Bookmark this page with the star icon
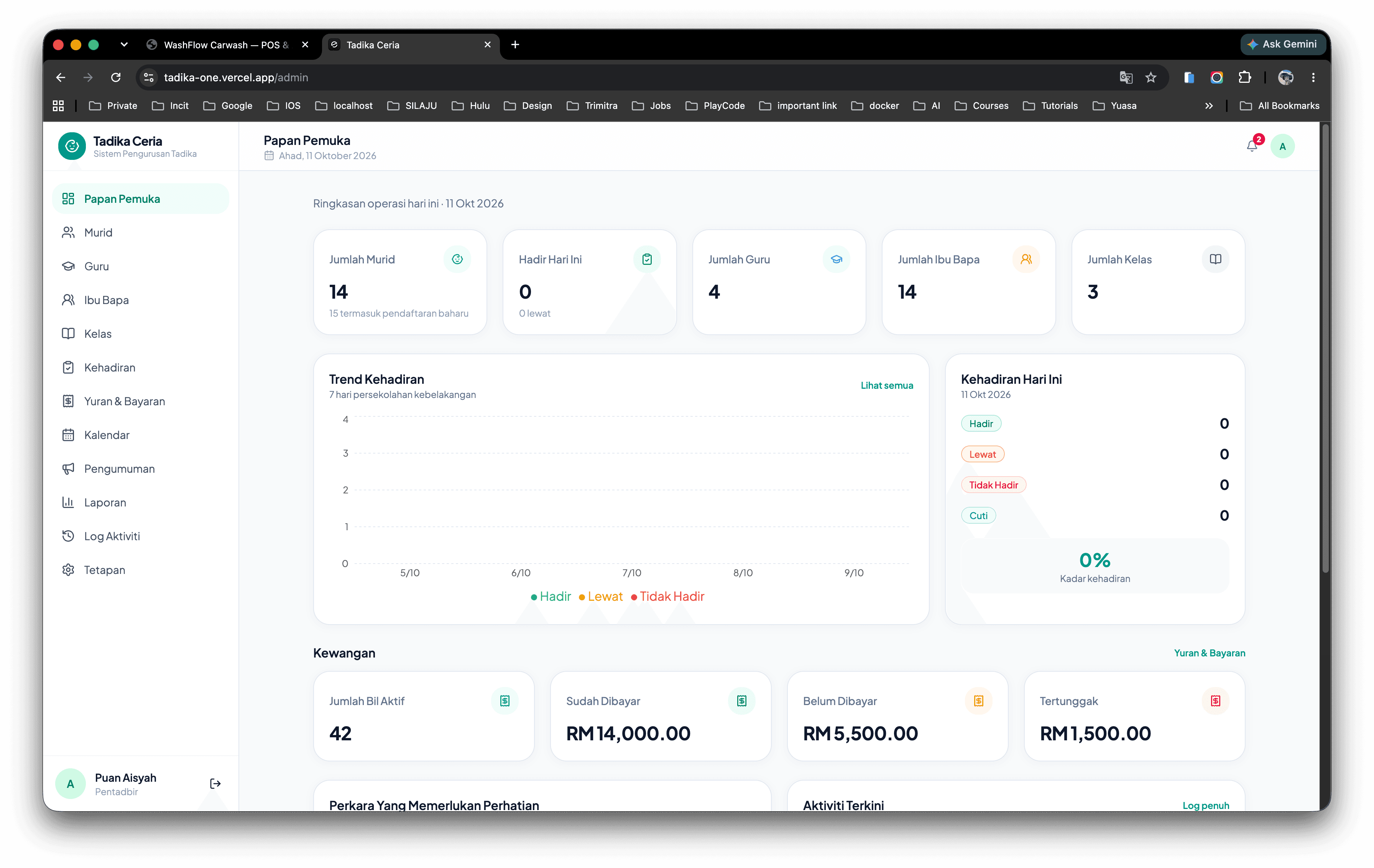1374x868 pixels. point(1151,77)
